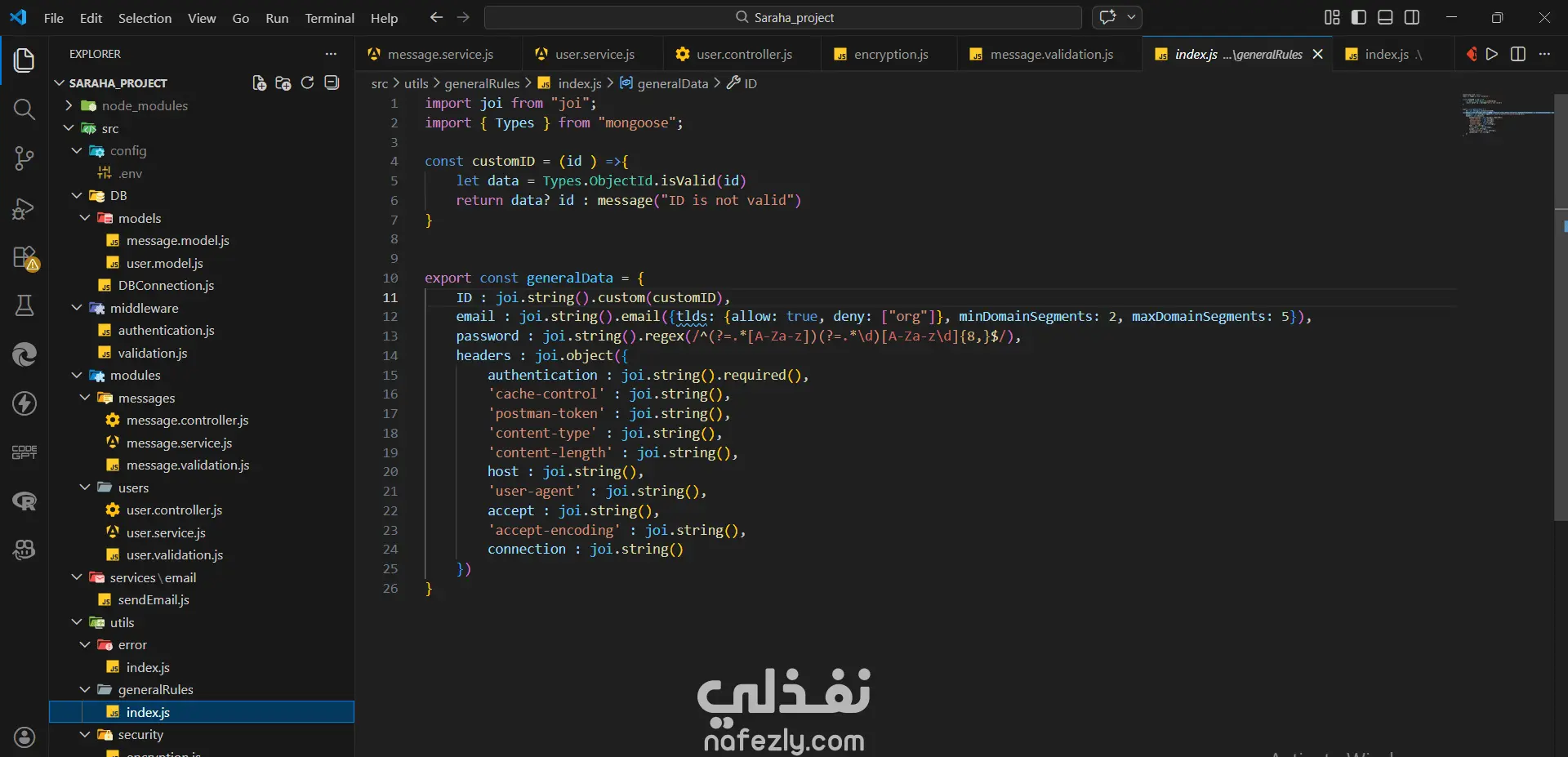The height and width of the screenshot is (757, 1568).
Task: Open the Selection menu
Action: pyautogui.click(x=145, y=18)
